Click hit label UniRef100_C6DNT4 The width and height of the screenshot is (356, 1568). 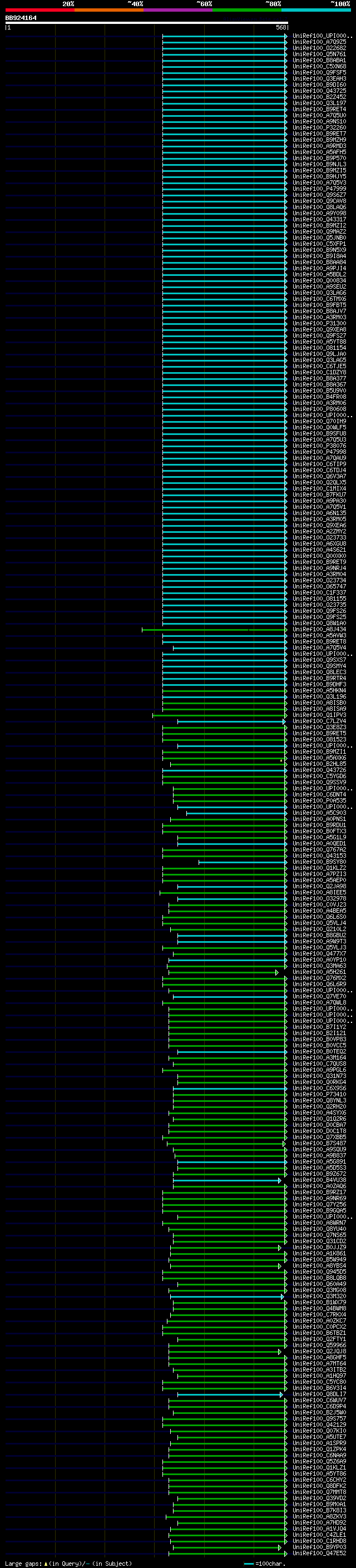pos(319,795)
